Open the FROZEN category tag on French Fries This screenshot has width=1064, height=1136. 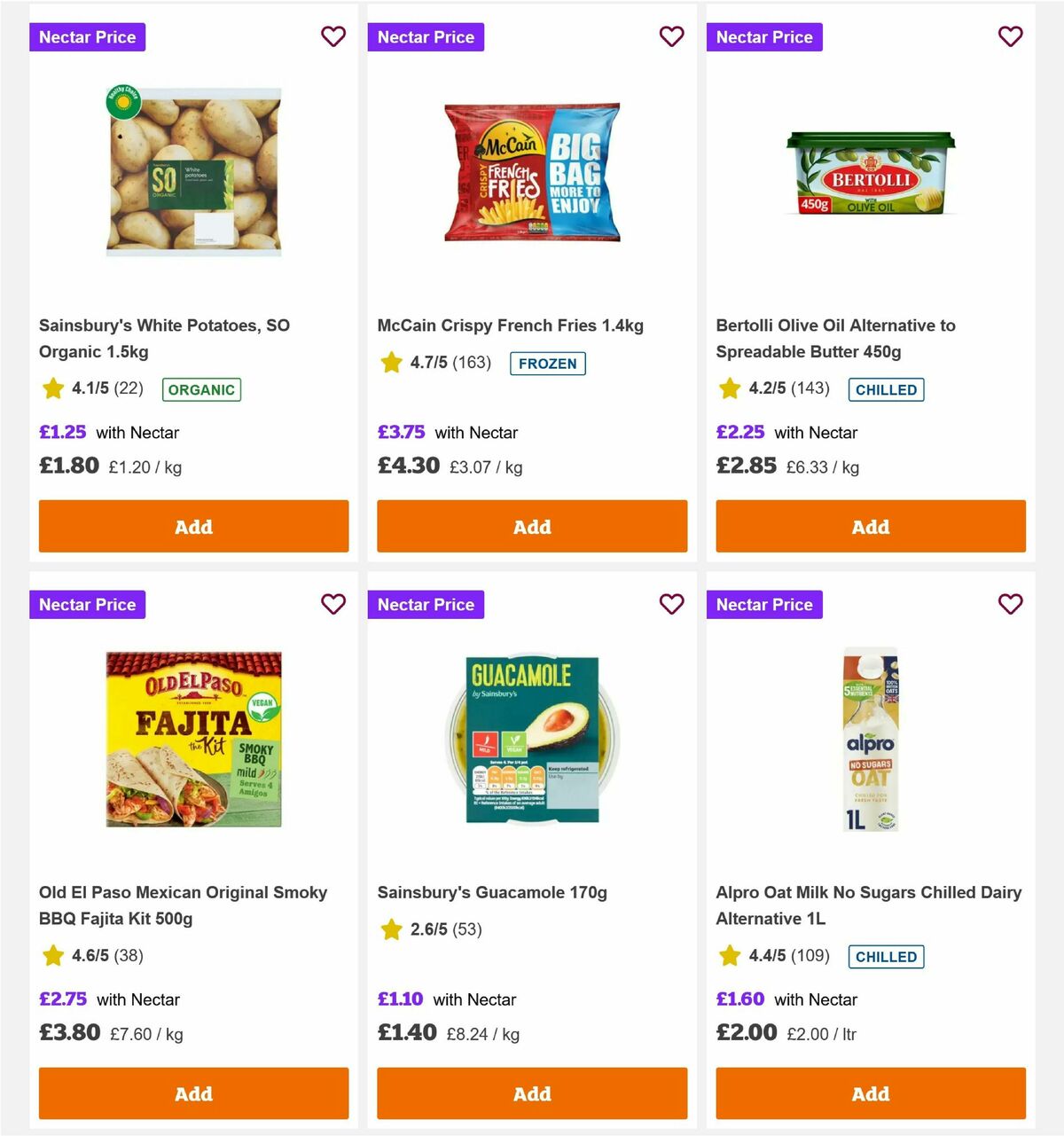(548, 363)
